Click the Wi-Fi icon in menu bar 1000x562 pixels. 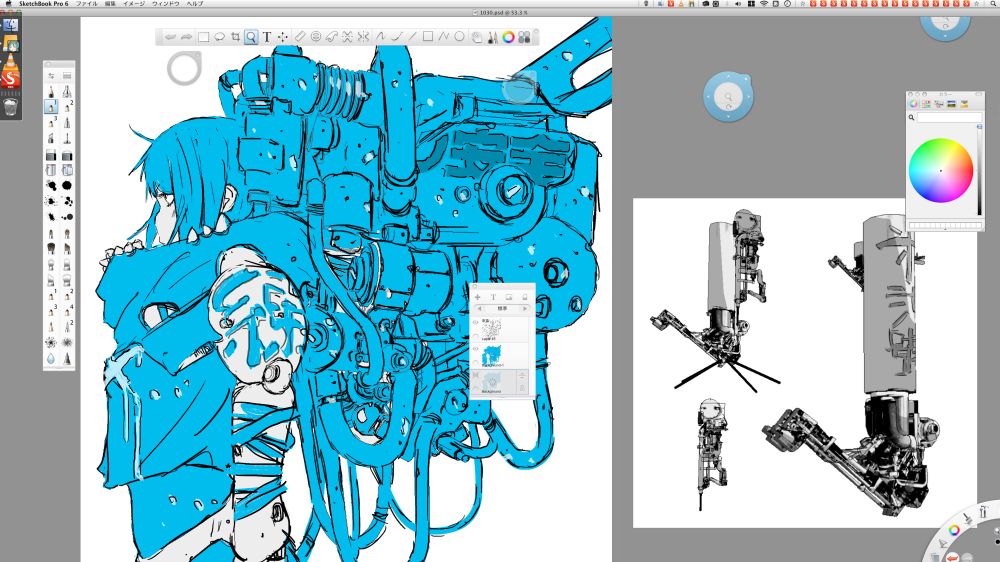pos(763,4)
